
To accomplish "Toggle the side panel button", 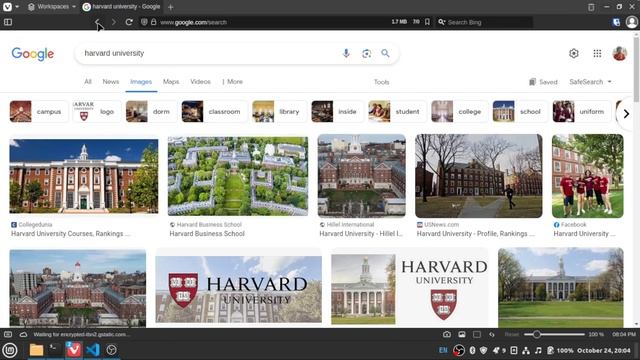I will (x=8, y=22).
